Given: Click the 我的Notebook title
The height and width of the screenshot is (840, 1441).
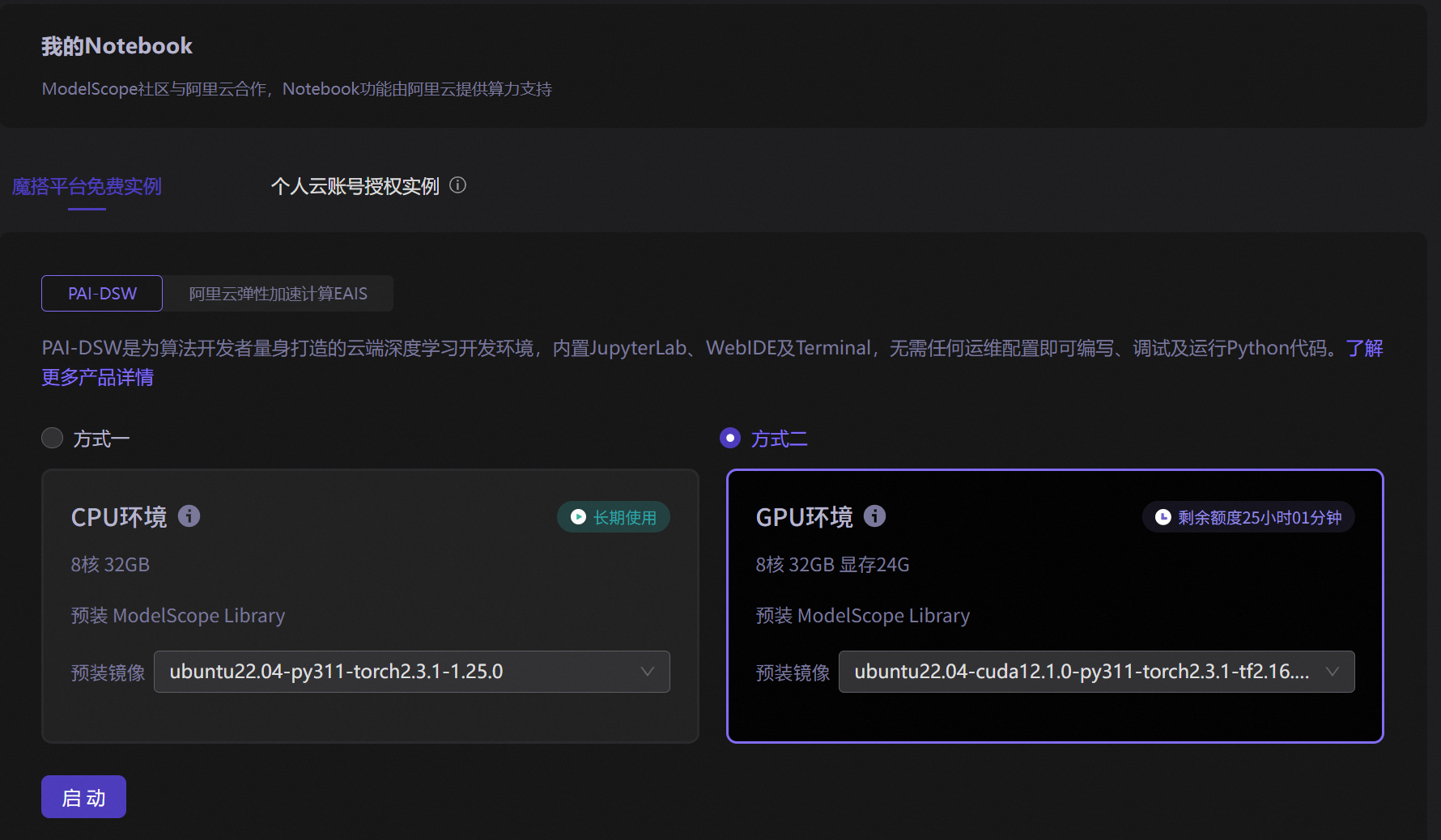Looking at the screenshot, I should (117, 46).
